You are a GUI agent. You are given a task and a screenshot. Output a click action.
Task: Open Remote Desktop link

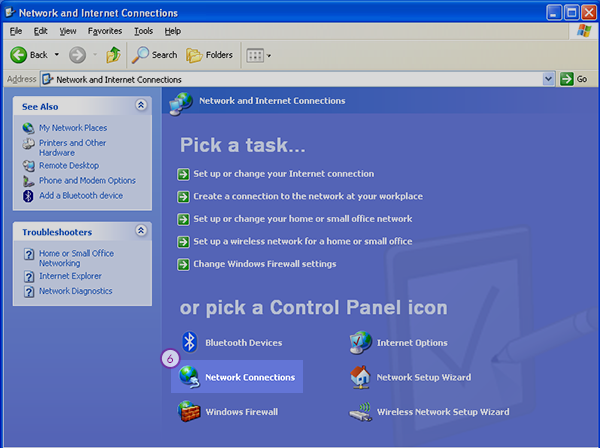(69, 166)
